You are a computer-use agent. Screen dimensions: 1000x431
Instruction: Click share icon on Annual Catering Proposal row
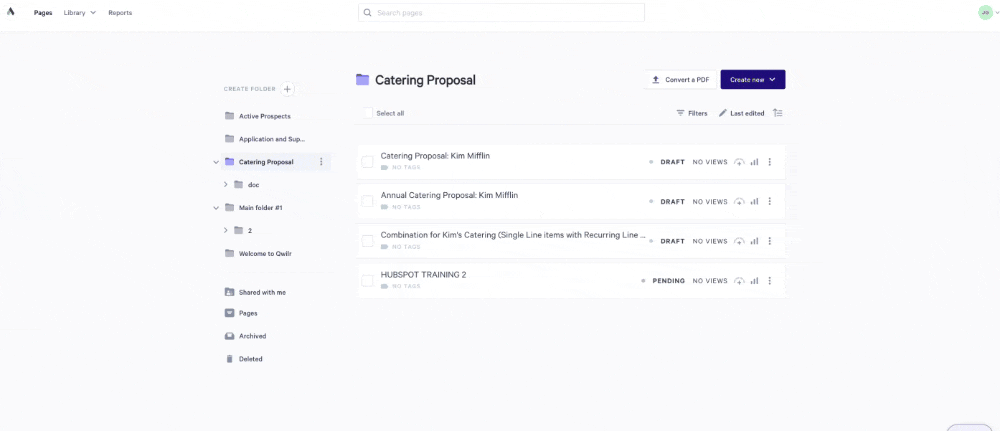click(739, 201)
